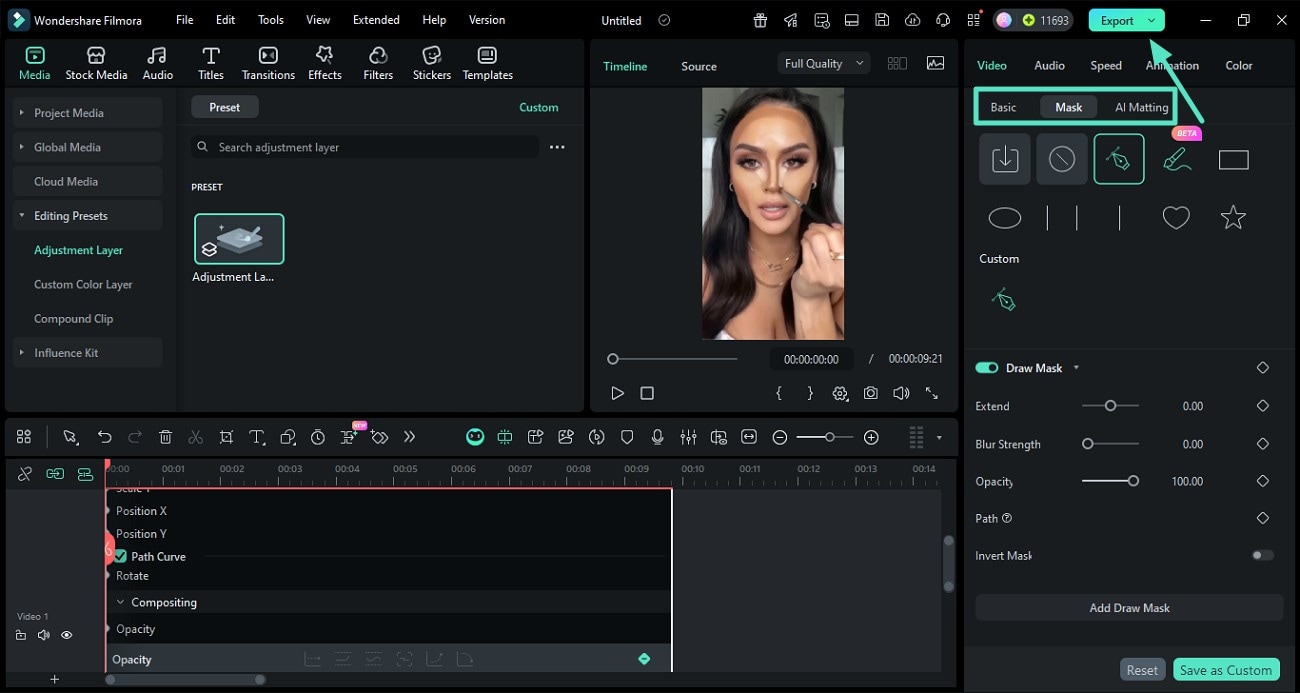Pick the heart mask shape

click(1176, 217)
